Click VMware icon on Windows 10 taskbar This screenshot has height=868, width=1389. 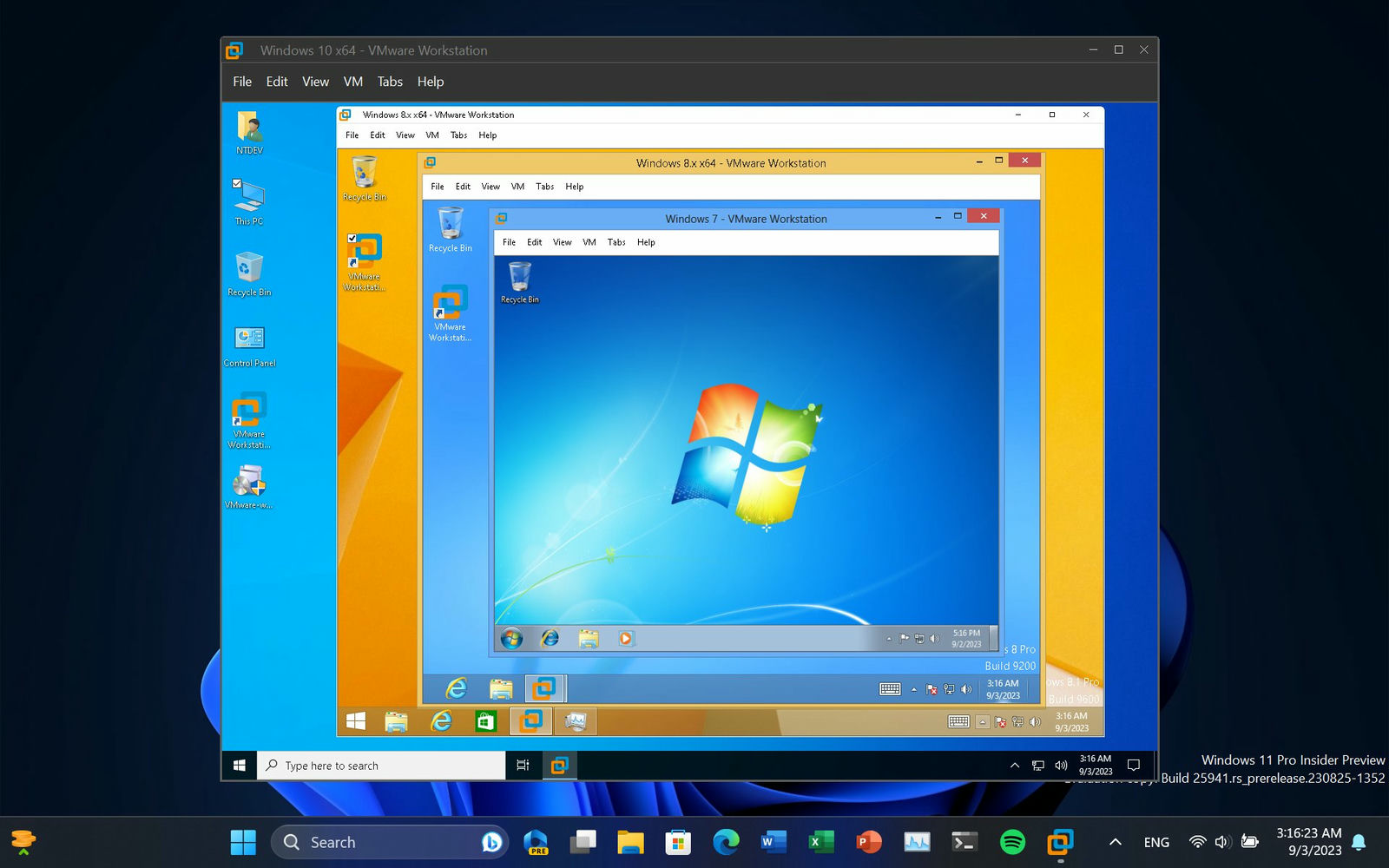tap(560, 766)
